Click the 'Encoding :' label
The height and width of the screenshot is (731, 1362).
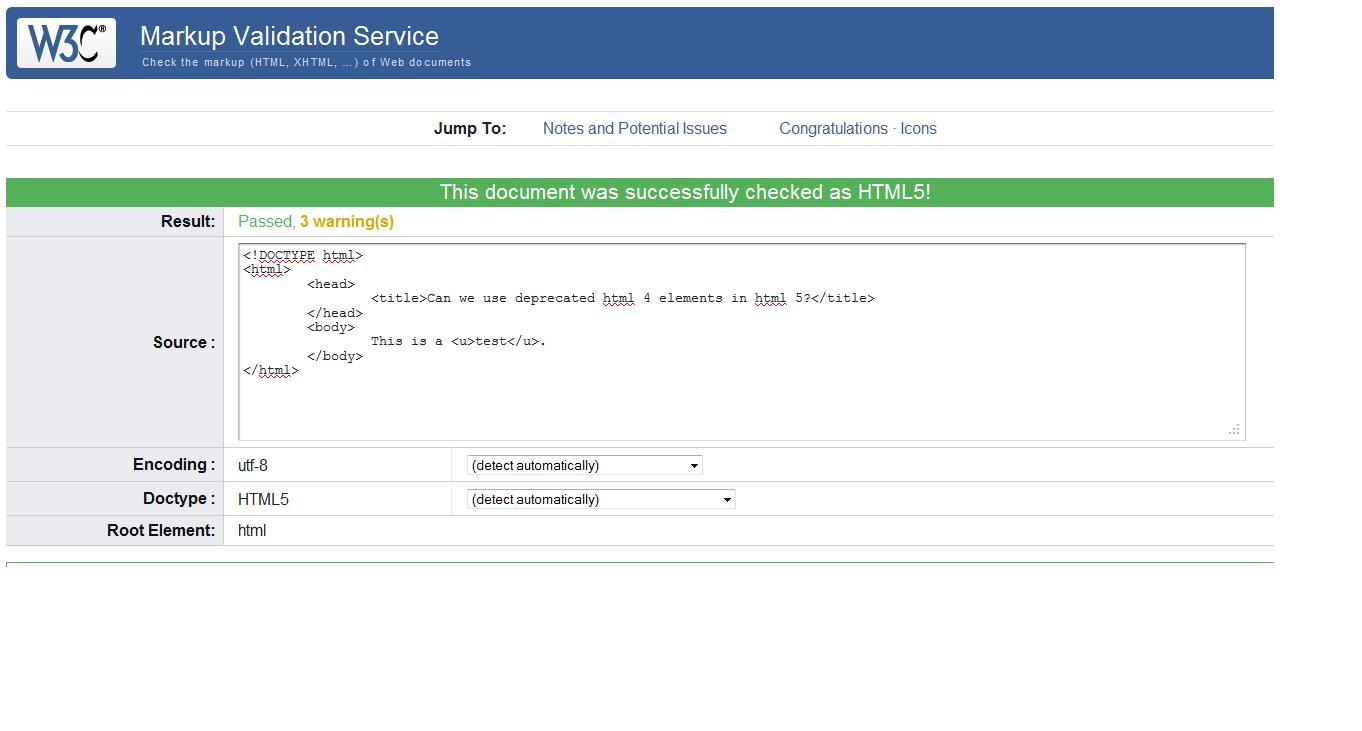click(x=174, y=464)
